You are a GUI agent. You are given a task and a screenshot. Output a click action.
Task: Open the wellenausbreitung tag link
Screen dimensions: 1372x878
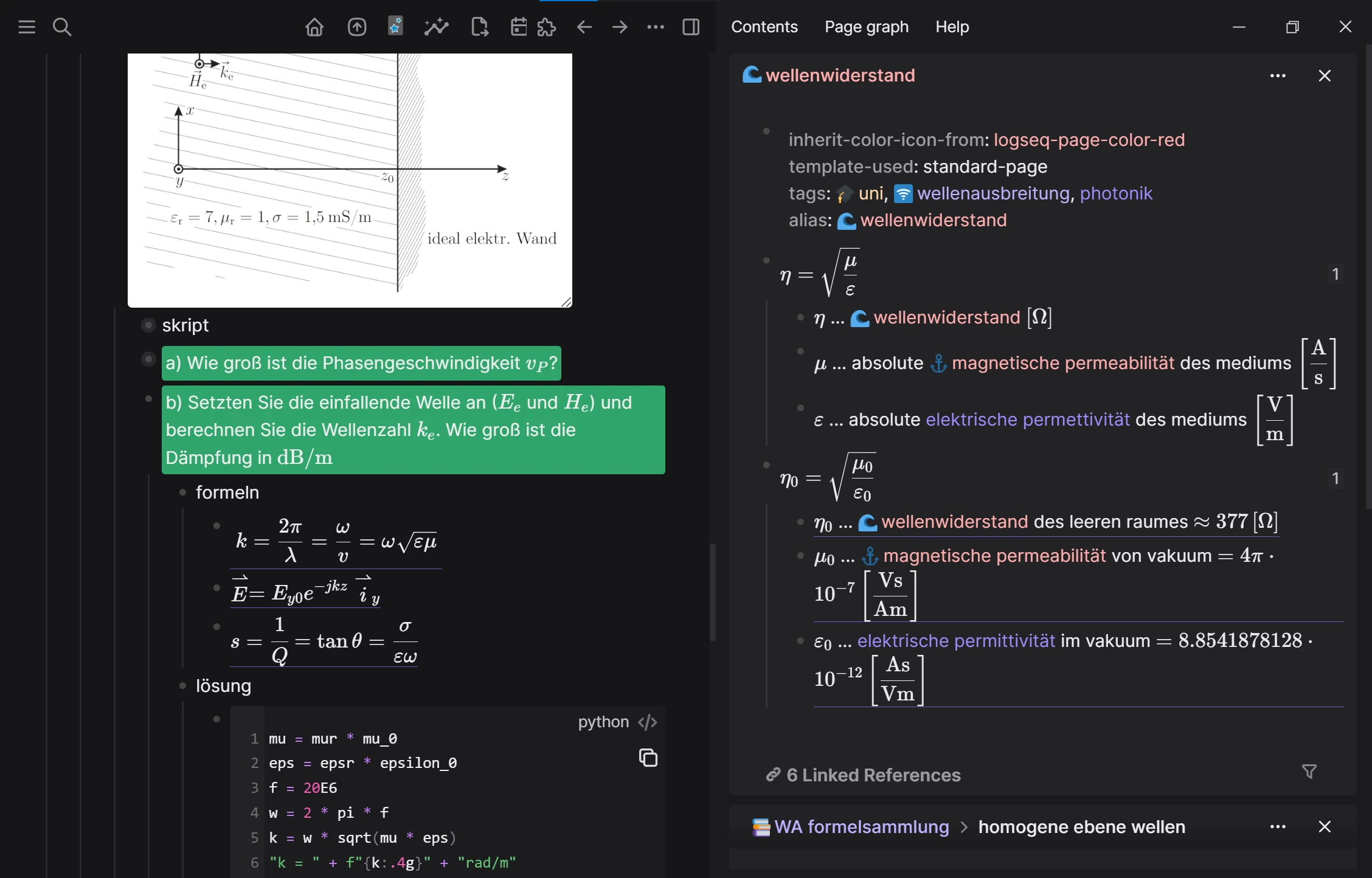pyautogui.click(x=993, y=193)
